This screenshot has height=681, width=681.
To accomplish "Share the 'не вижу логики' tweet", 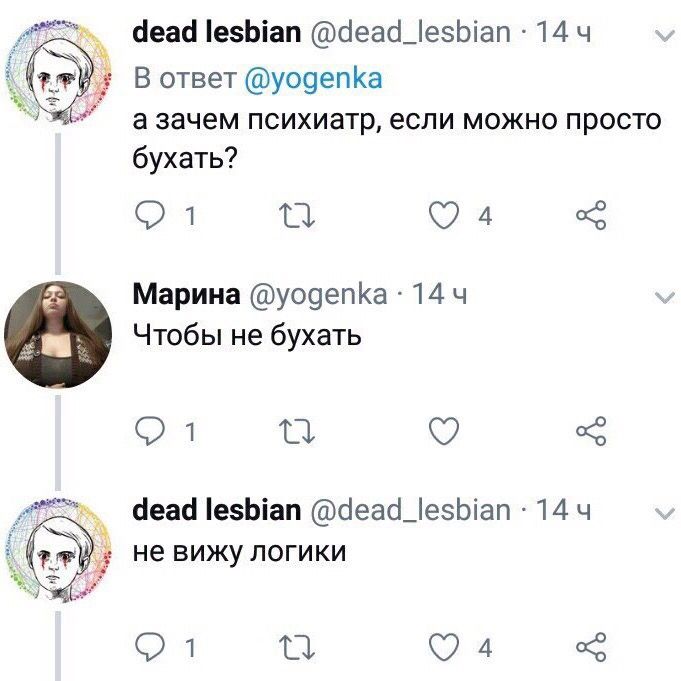I will [x=591, y=647].
